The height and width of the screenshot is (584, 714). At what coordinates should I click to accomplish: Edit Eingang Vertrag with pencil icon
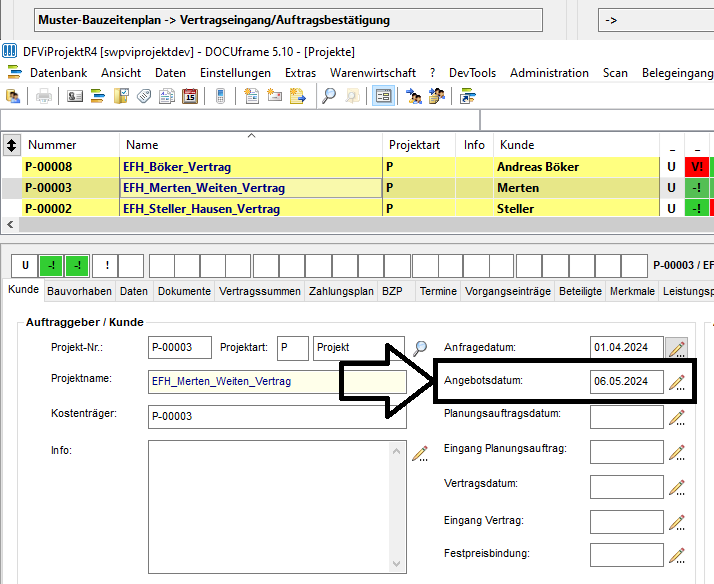click(x=677, y=522)
